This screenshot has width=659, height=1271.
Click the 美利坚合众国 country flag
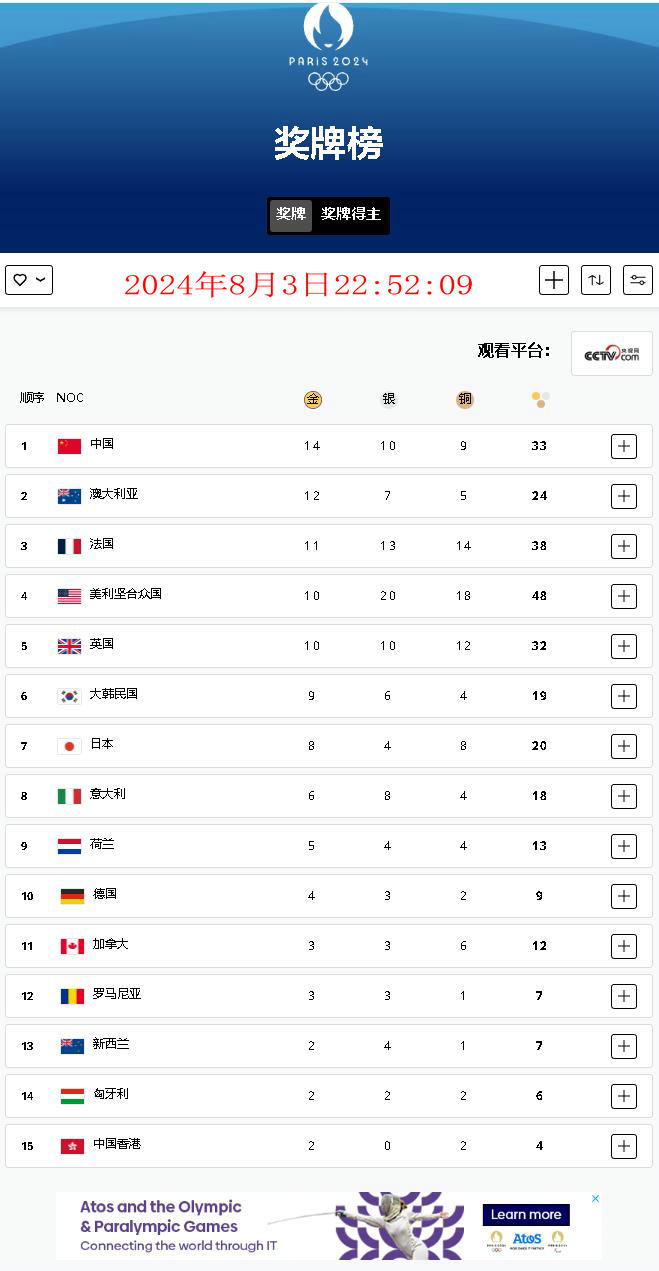coord(69,596)
